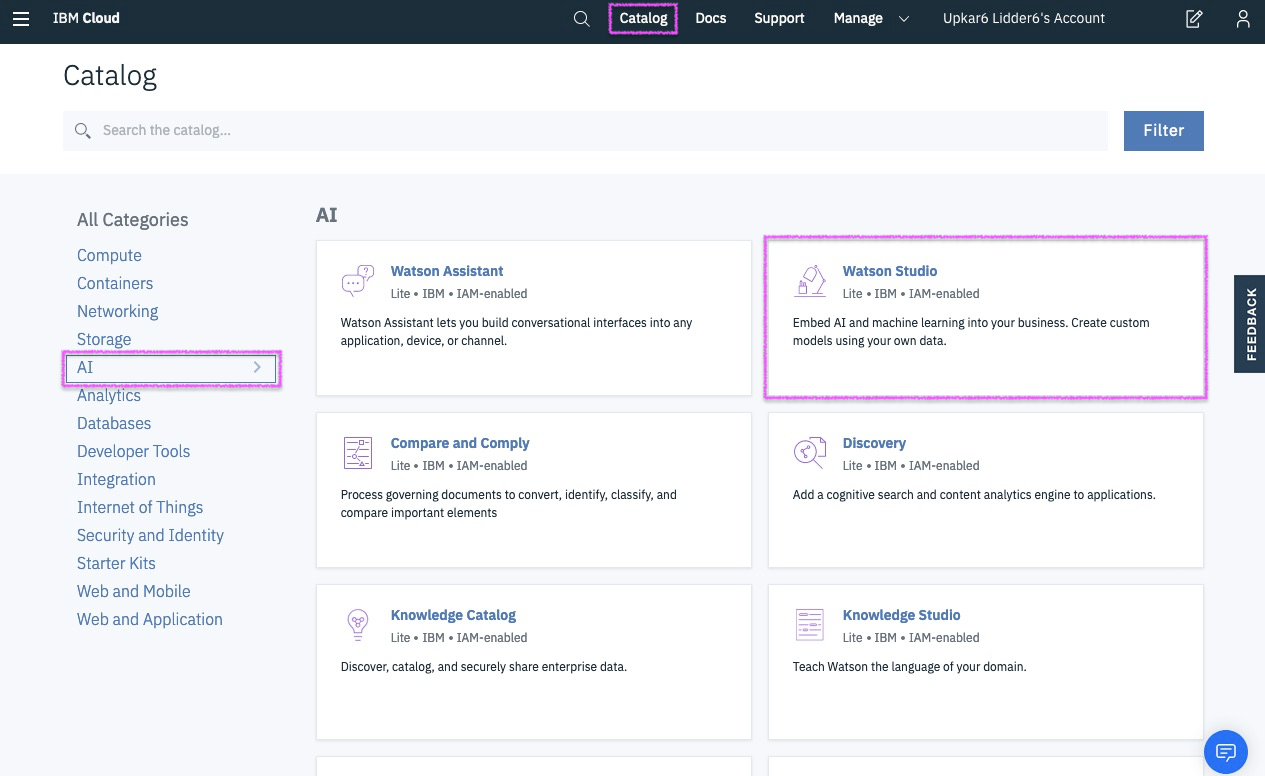Click 'Process governing documents' description text
This screenshot has width=1265, height=776.
[508, 504]
